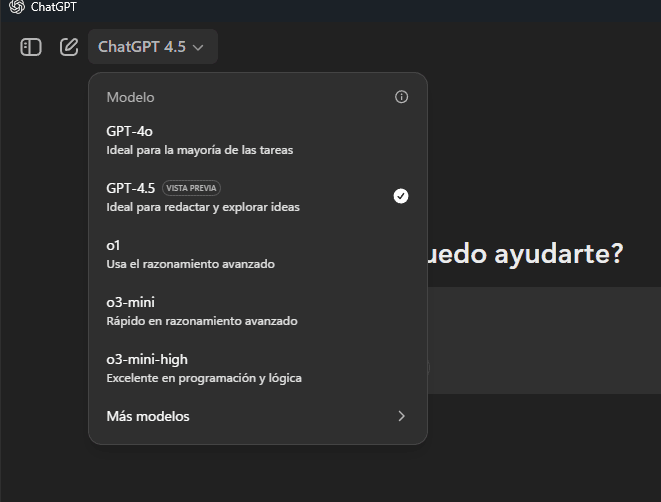Switch to the o3-mini model
The width and height of the screenshot is (661, 502).
(258, 311)
